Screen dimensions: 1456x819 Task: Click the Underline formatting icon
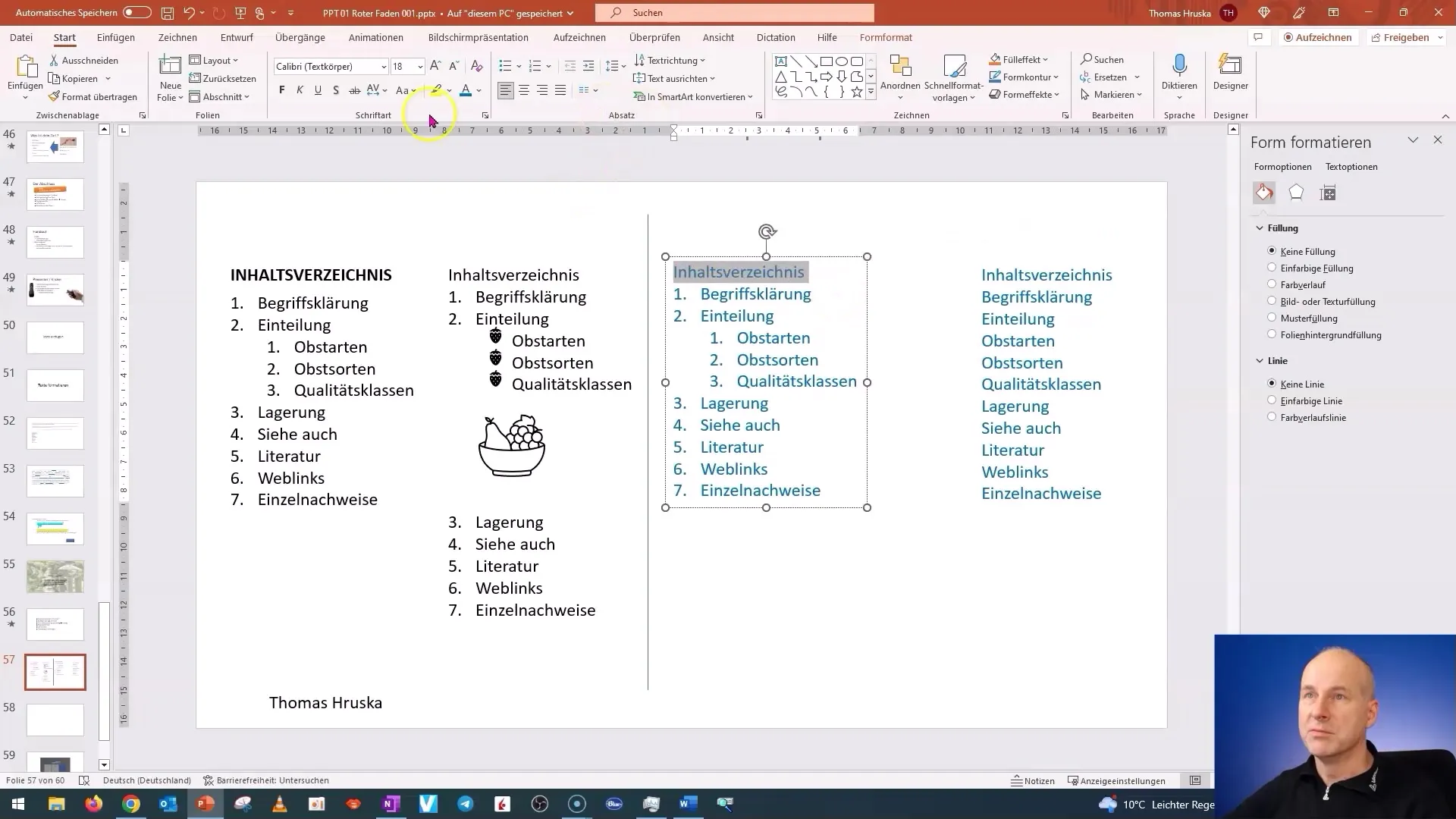tap(317, 90)
